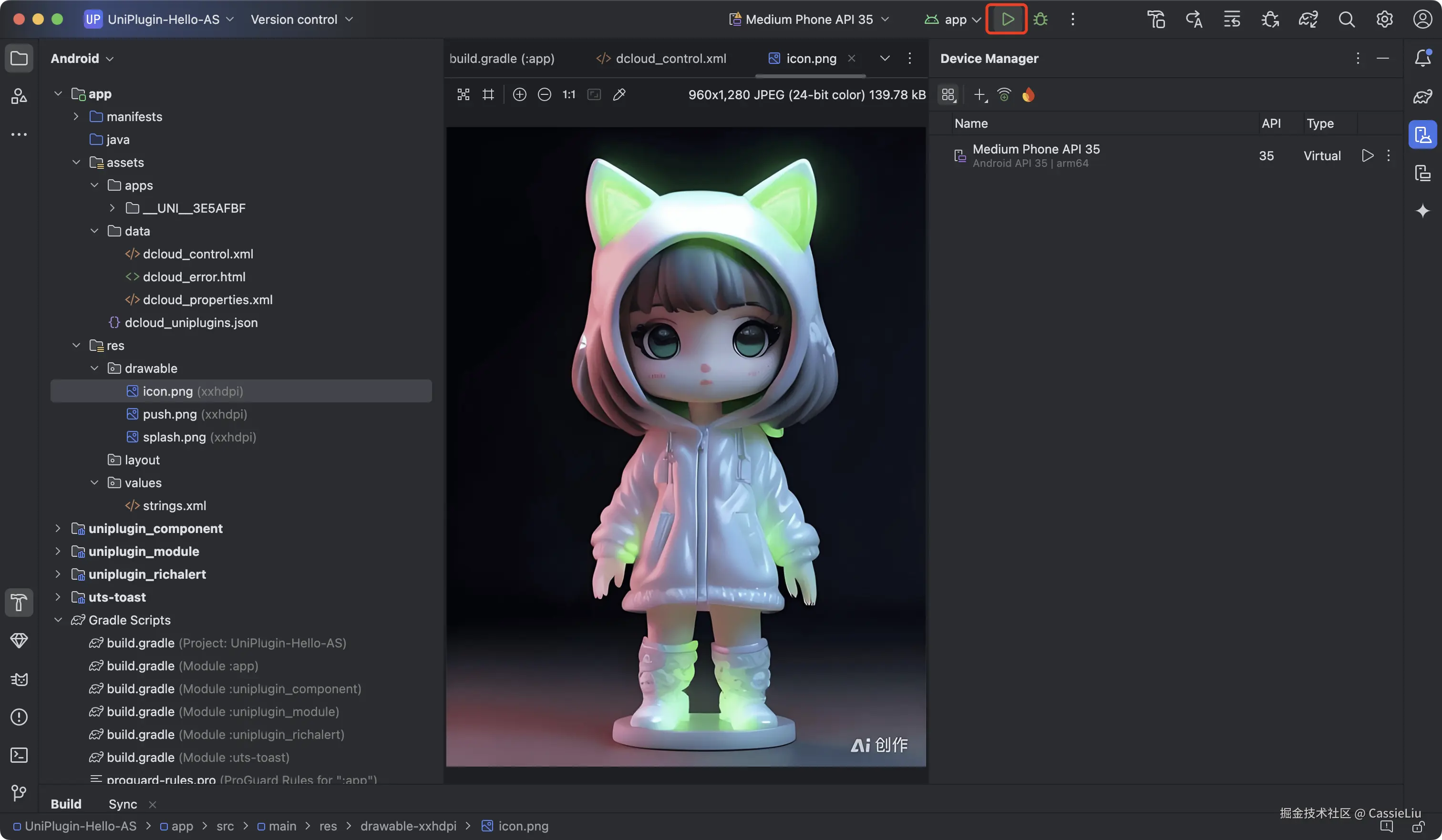Zoom out of the image preview
Image resolution: width=1442 pixels, height=840 pixels.
pos(544,94)
